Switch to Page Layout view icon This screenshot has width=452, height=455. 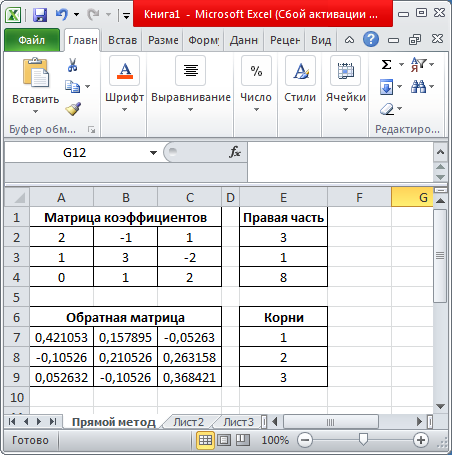(224, 440)
